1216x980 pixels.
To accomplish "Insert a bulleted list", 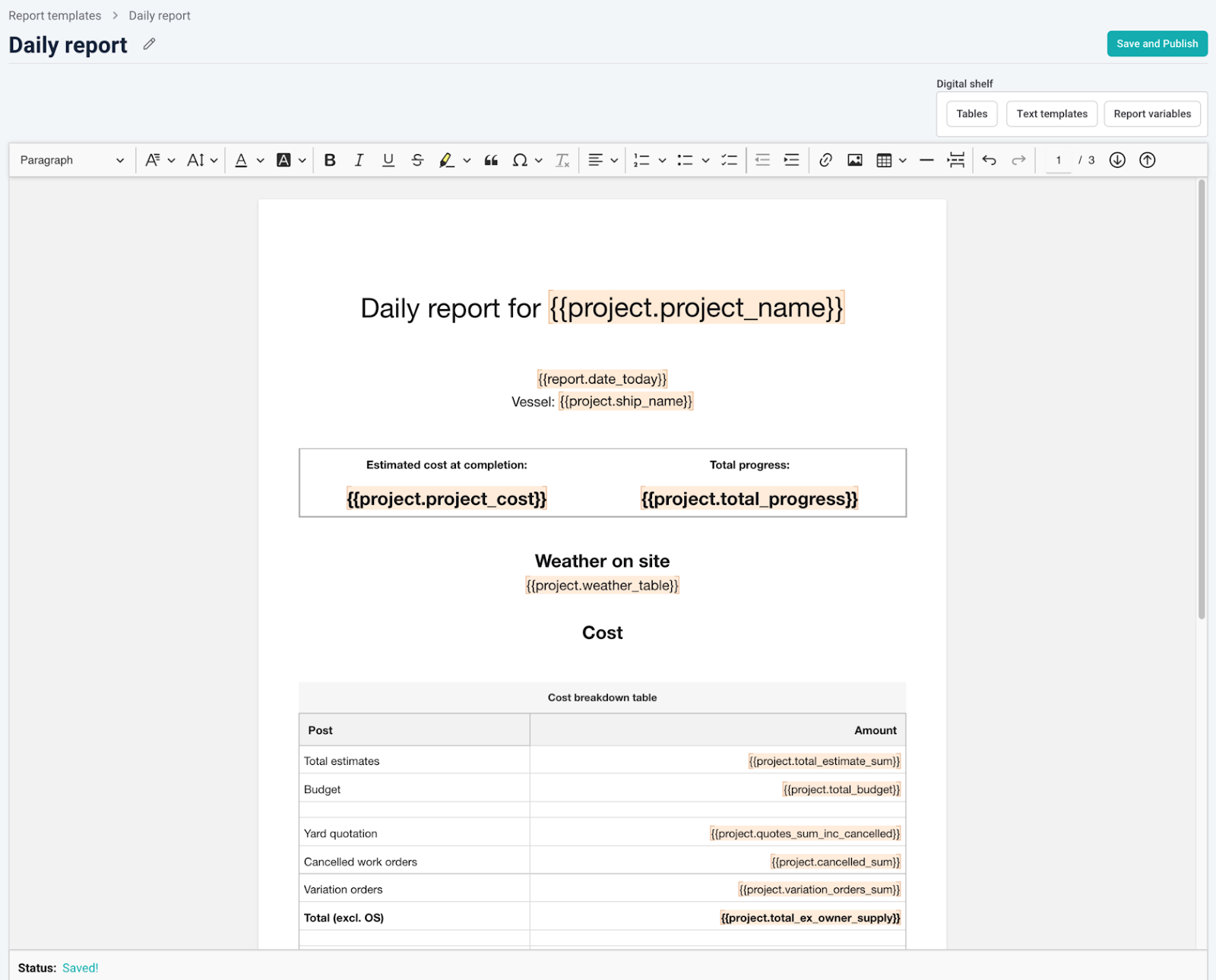I will (x=686, y=160).
